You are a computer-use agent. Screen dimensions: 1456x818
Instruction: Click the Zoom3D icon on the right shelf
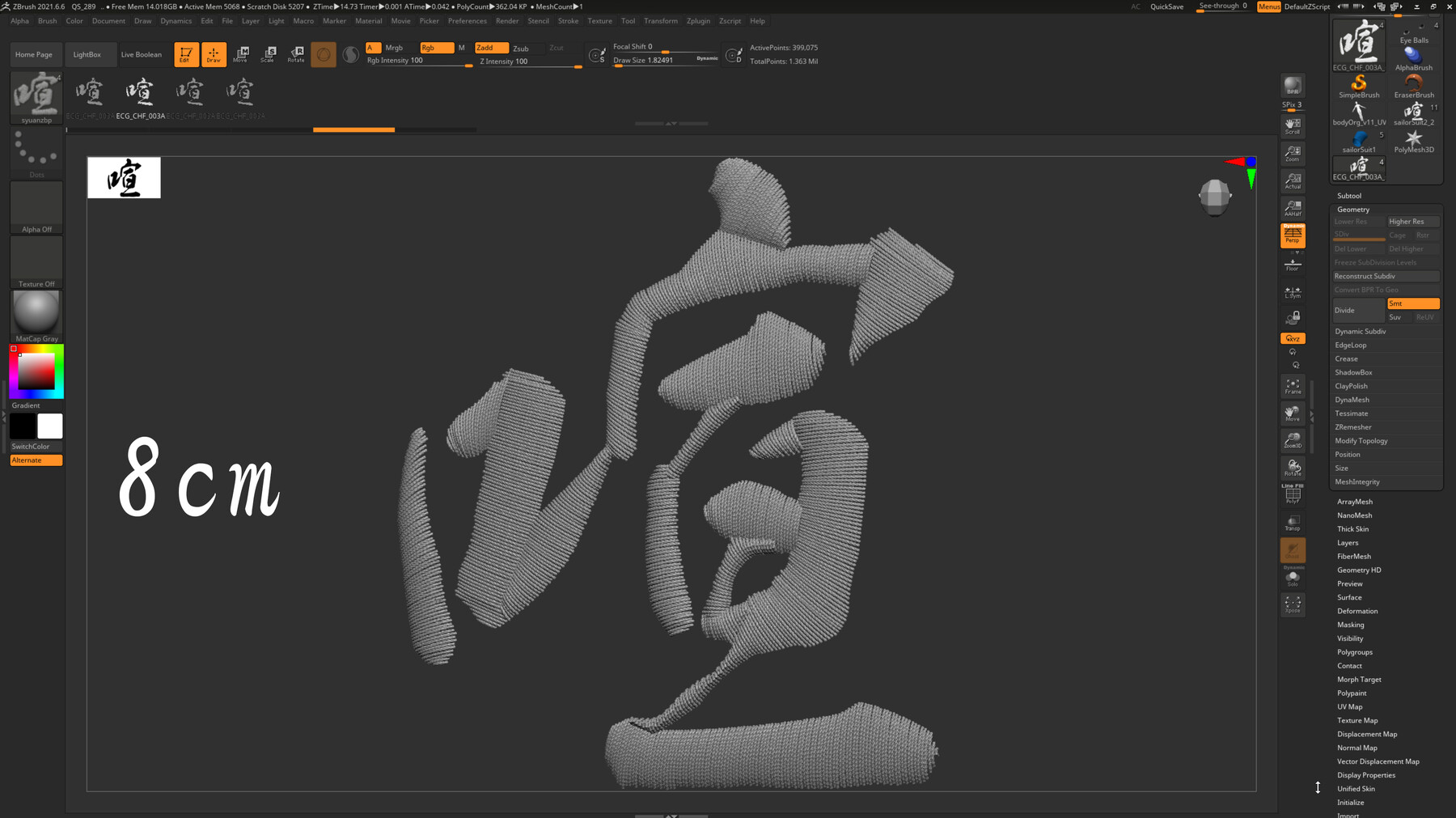pyautogui.click(x=1292, y=439)
